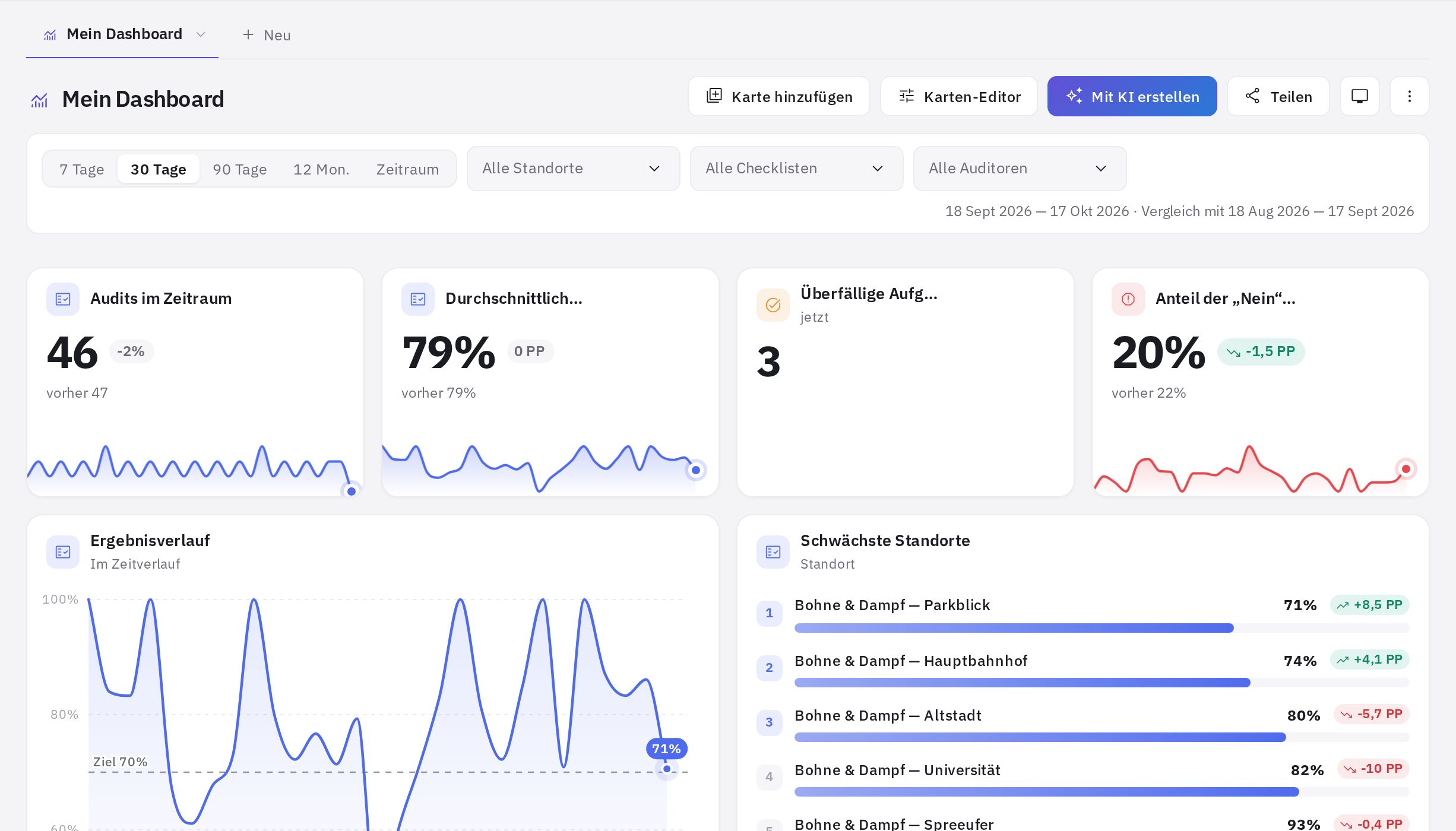Click the Audits im Zeitraum card icon
Image resolution: width=1456 pixels, height=831 pixels.
click(x=63, y=299)
